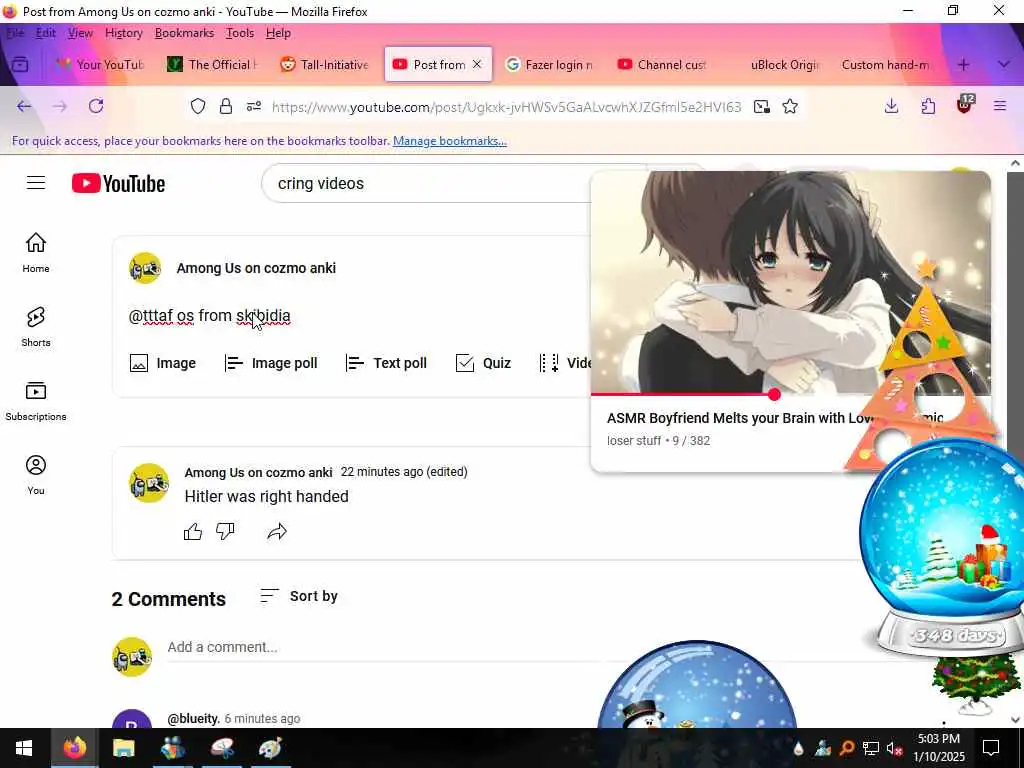Open the Firefox Downloads panel
This screenshot has width=1024, height=768.
pos(891,106)
